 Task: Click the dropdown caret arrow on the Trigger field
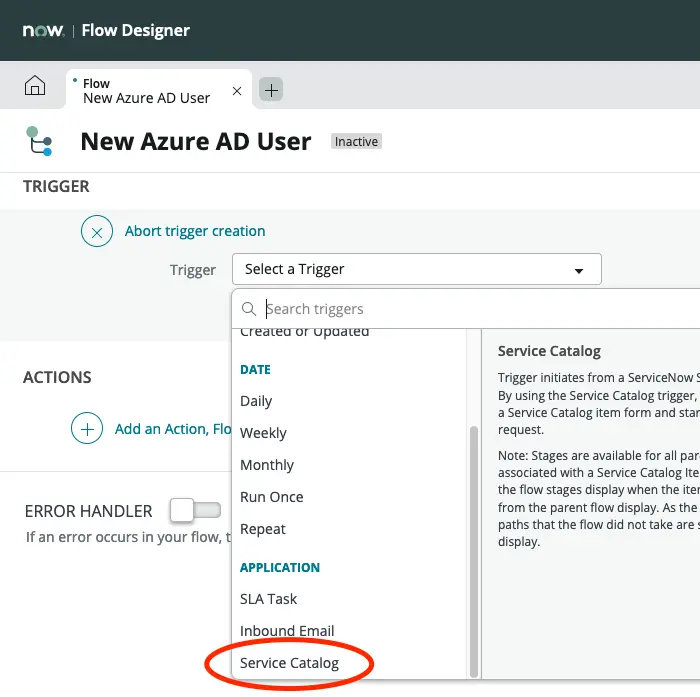click(578, 270)
